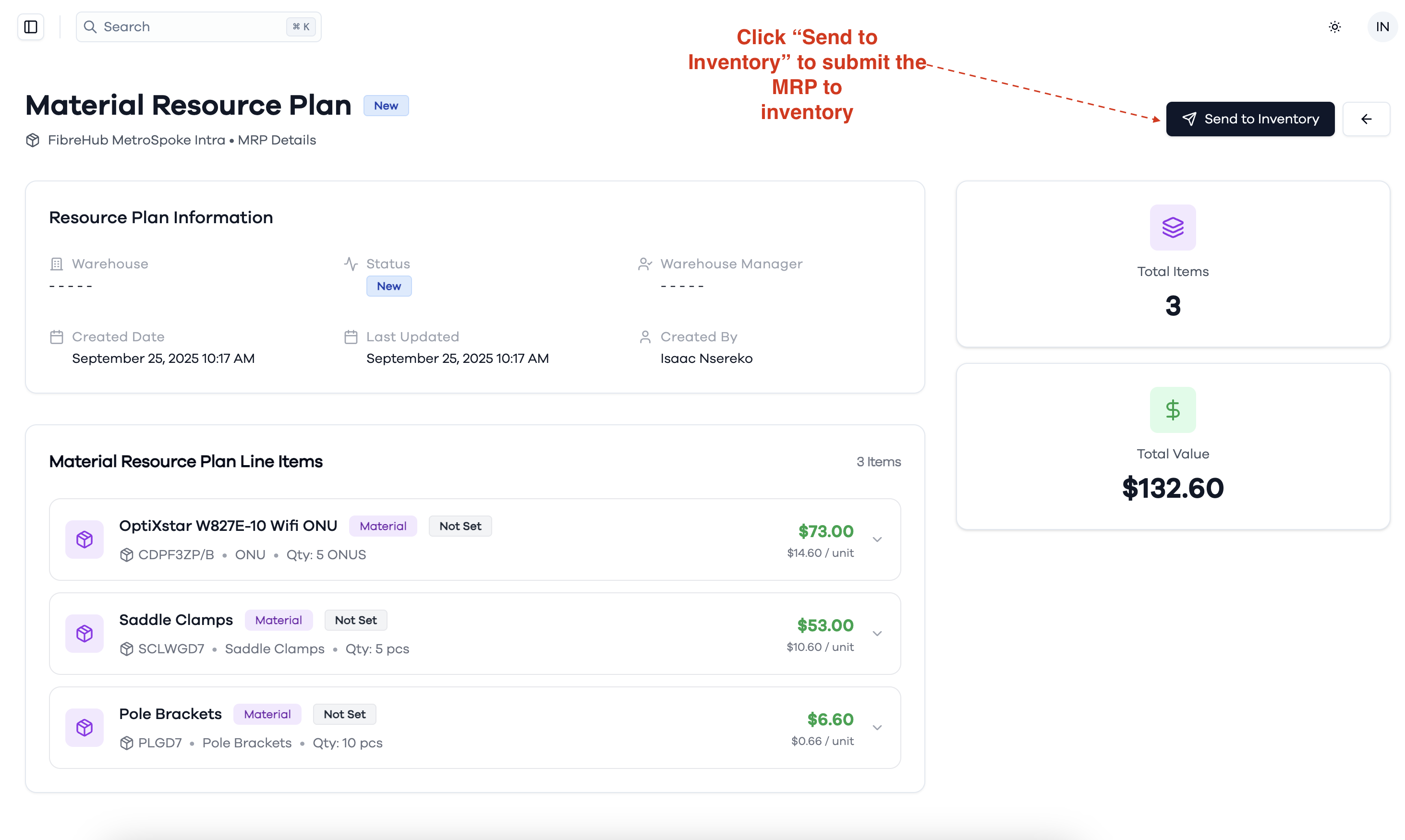Click the Search input field

coord(199,26)
